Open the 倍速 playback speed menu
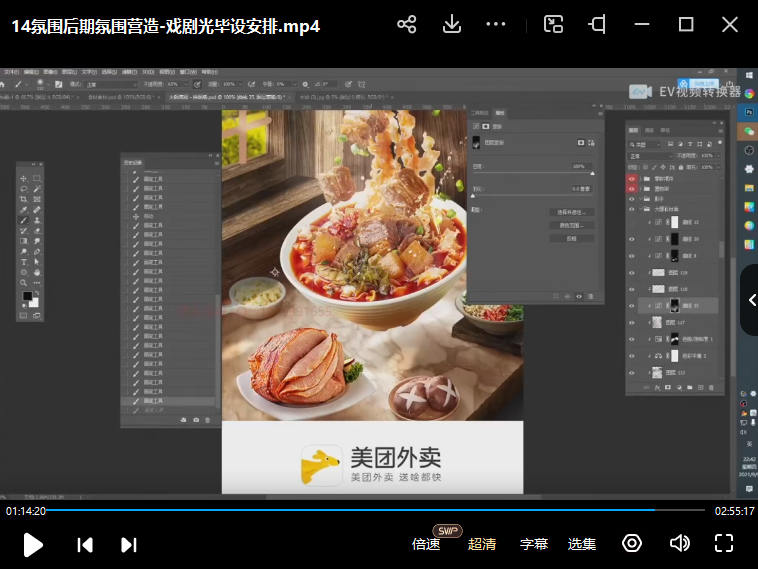Viewport: 758px width, 569px height. pos(426,544)
